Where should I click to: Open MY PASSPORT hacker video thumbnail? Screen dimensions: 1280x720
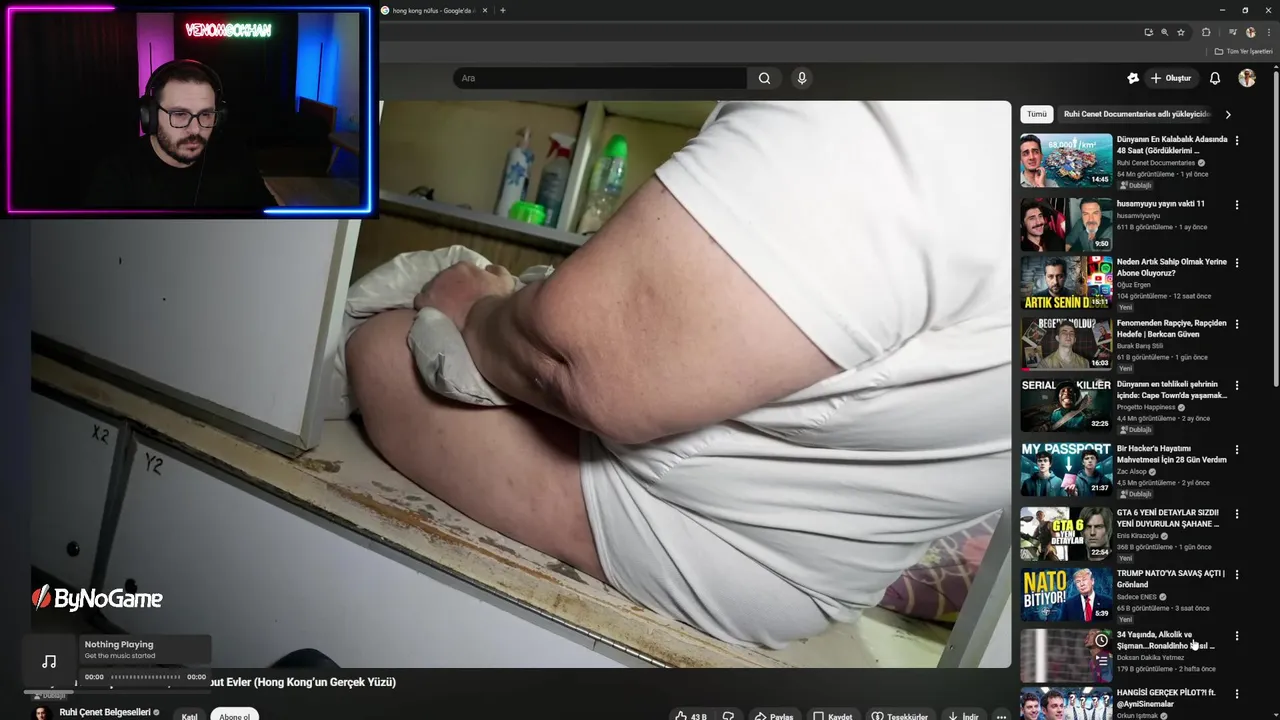[1066, 469]
